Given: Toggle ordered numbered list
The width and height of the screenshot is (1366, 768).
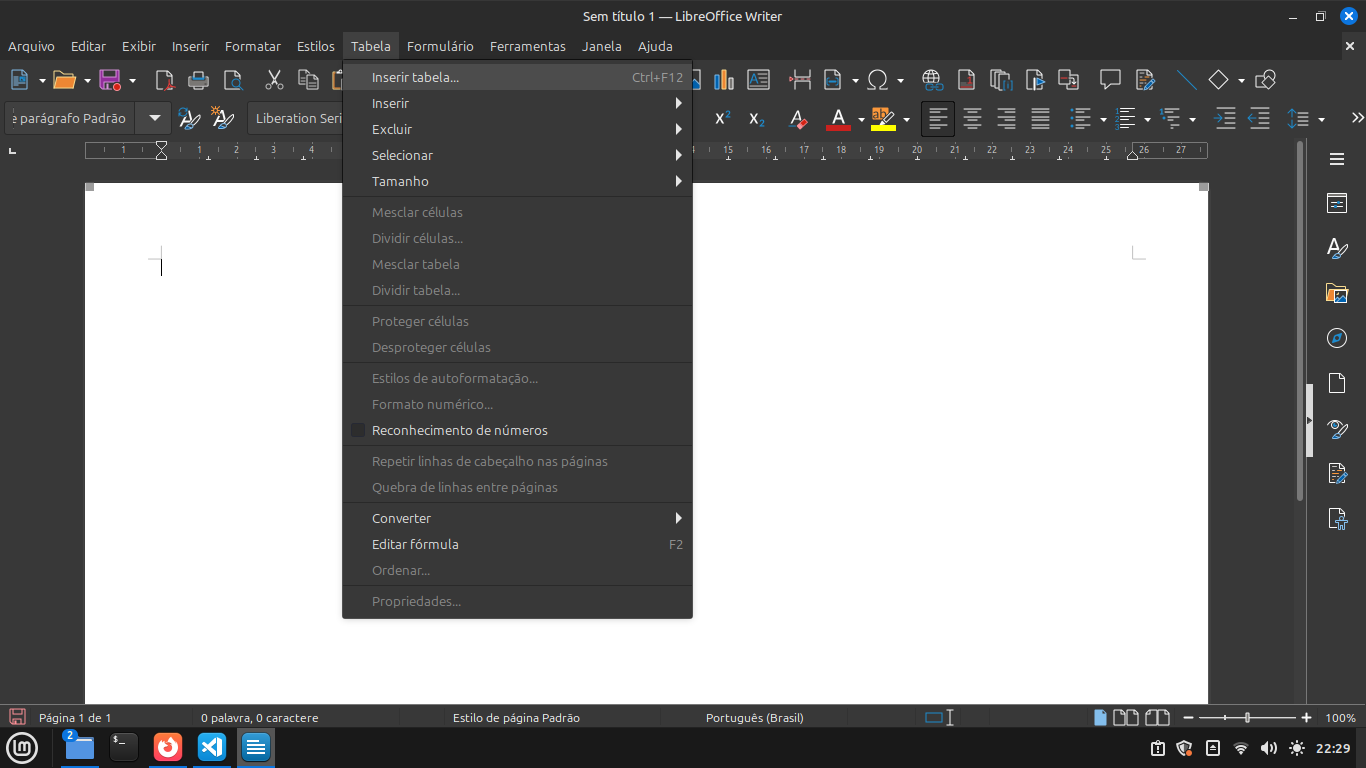Looking at the screenshot, I should 1126,119.
